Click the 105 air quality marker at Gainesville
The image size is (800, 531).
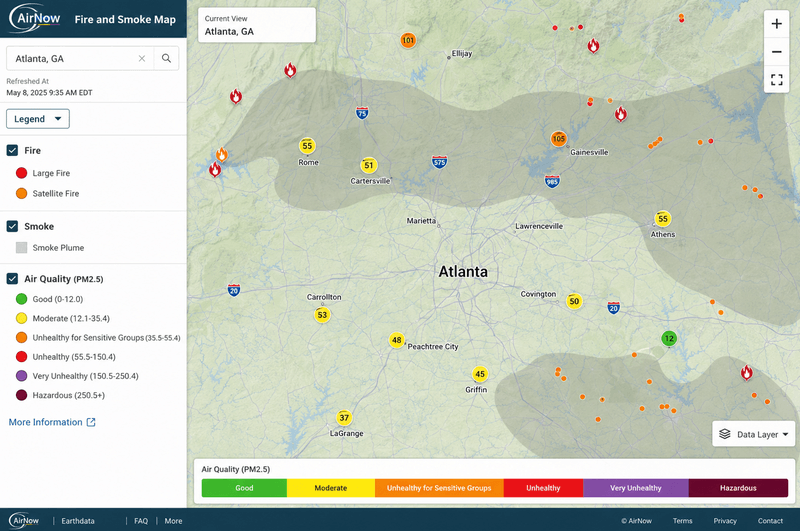[x=559, y=139]
